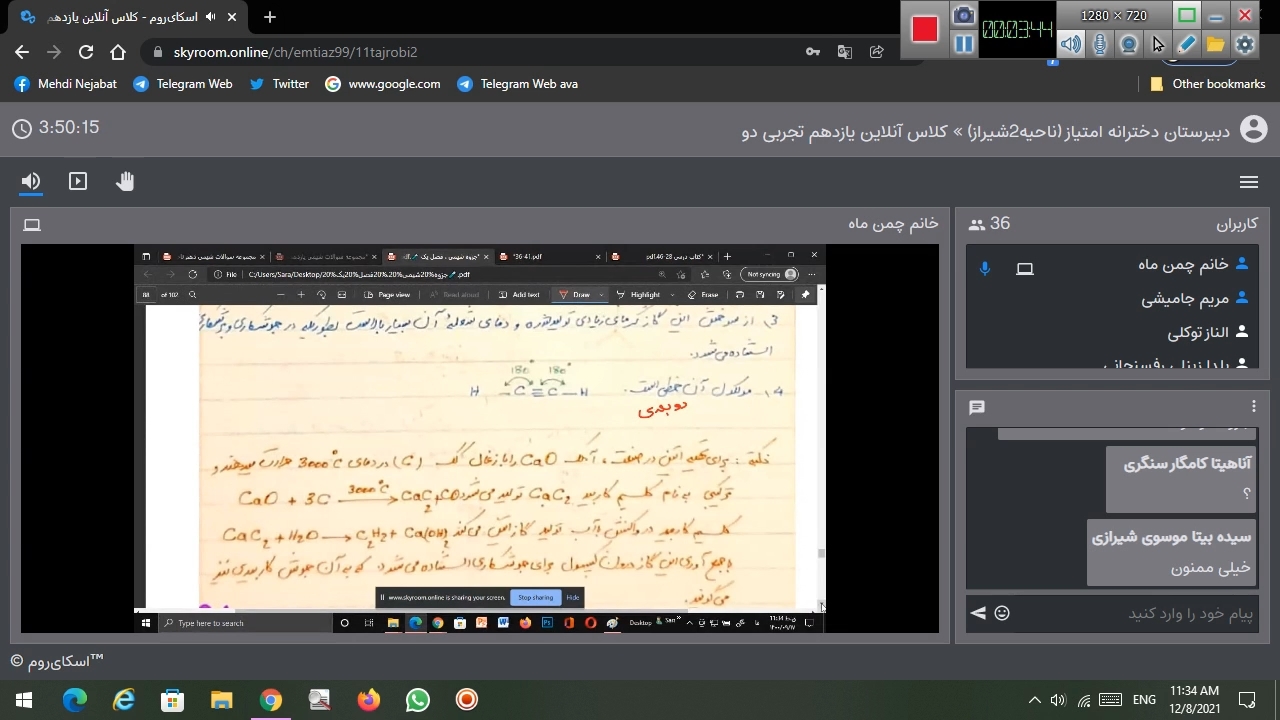Toggle Skyroom speaker sound icon
The height and width of the screenshot is (720, 1280).
(x=31, y=181)
